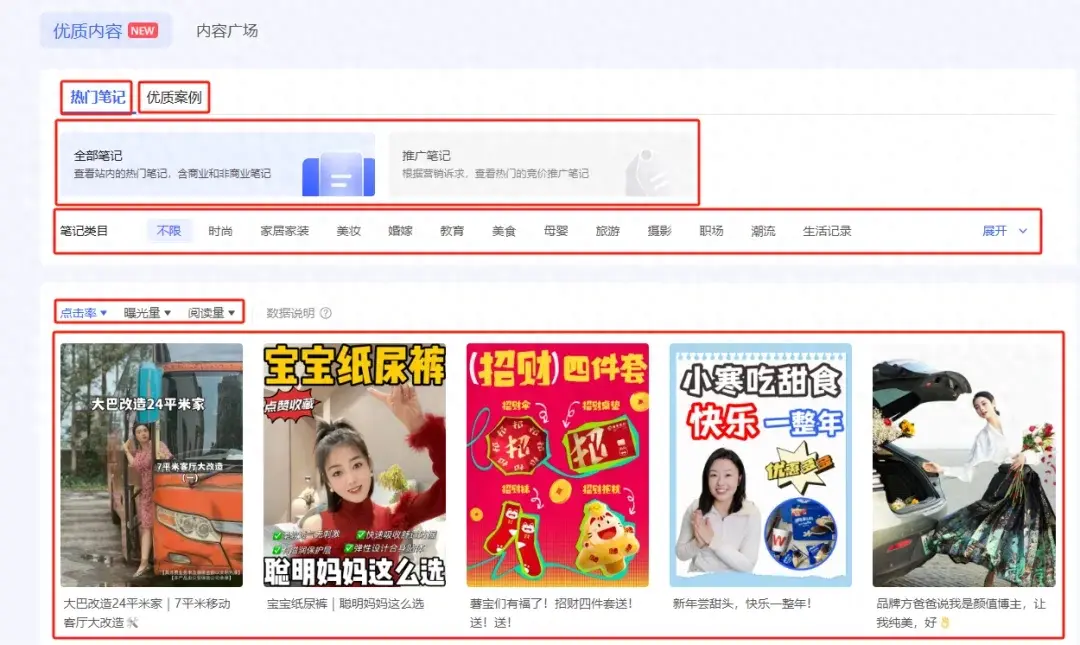Select the 母婴 category filter
This screenshot has height=645, width=1080.
click(x=556, y=230)
